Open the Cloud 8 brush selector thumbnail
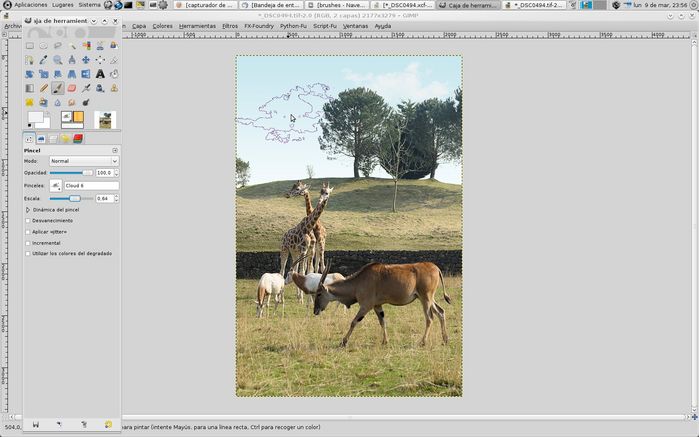Viewport: 699px width, 437px height. click(56, 186)
